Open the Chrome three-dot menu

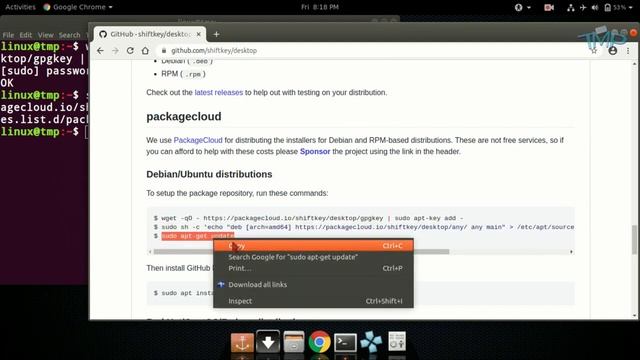628,51
